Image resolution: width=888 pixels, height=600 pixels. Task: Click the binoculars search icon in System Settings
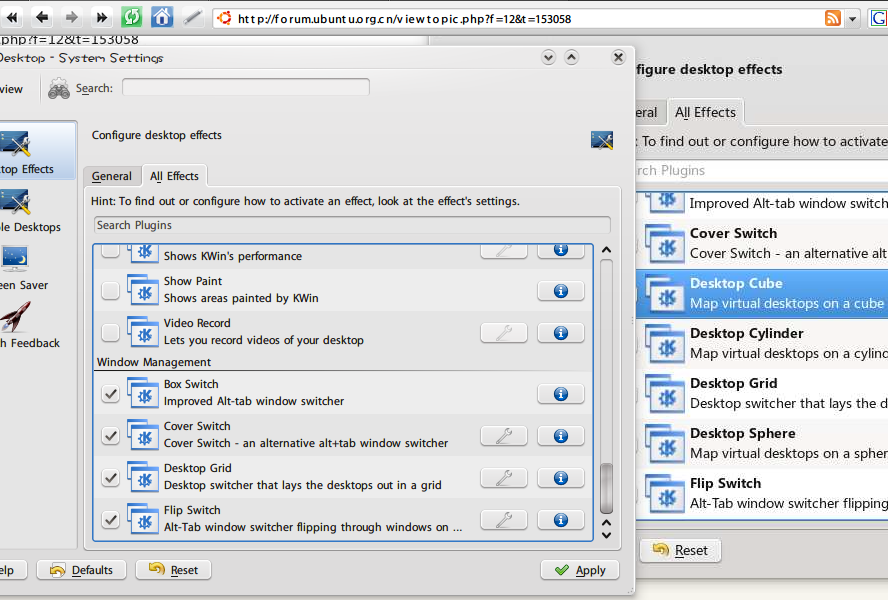pyautogui.click(x=59, y=88)
